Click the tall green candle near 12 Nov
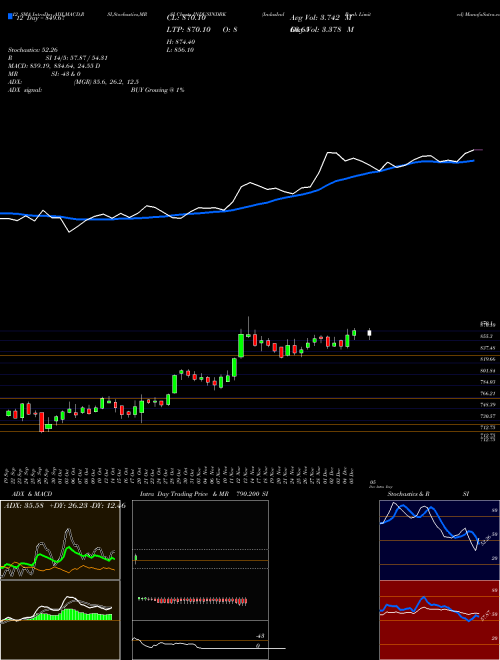Screen dimensions: 500x660 click(x=241, y=345)
